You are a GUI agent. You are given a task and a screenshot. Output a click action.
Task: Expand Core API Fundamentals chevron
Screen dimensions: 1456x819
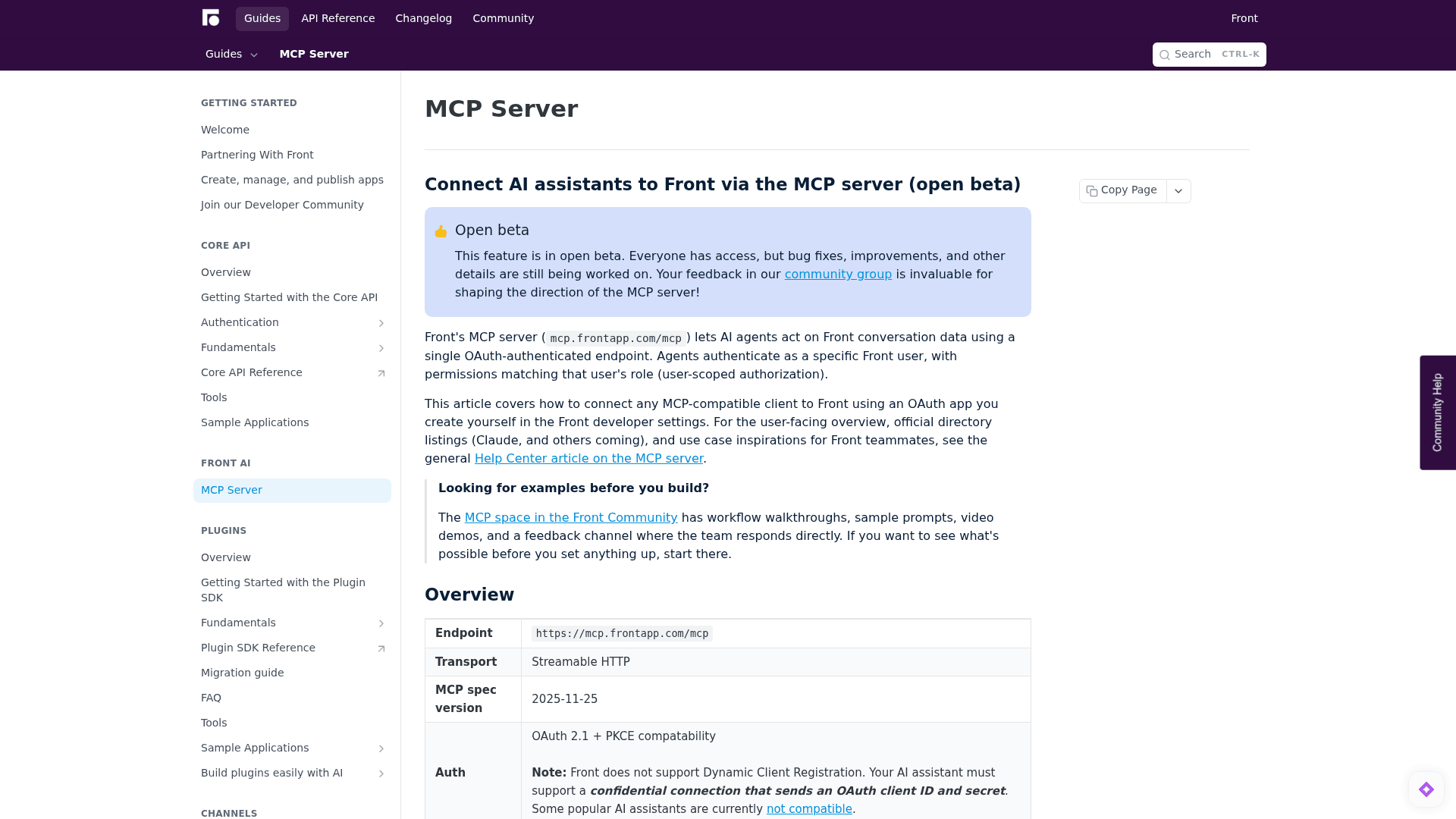click(x=381, y=348)
